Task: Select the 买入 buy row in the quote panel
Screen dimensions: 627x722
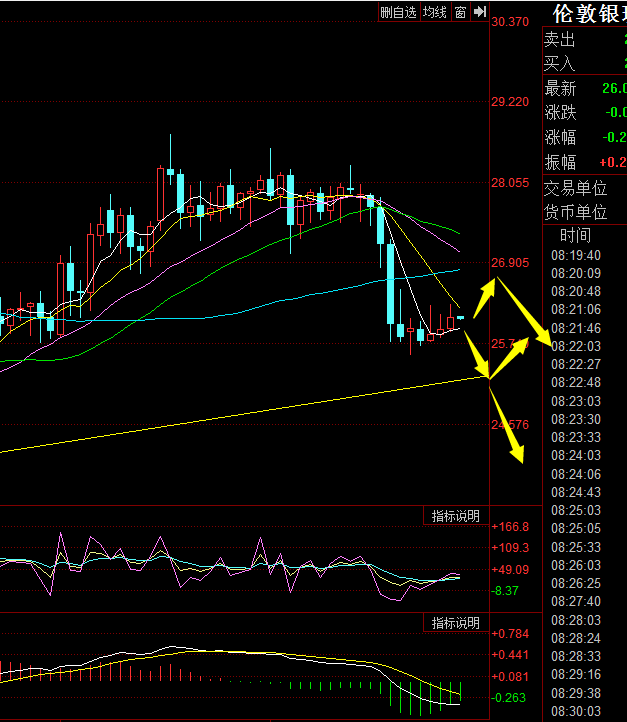Action: point(585,63)
